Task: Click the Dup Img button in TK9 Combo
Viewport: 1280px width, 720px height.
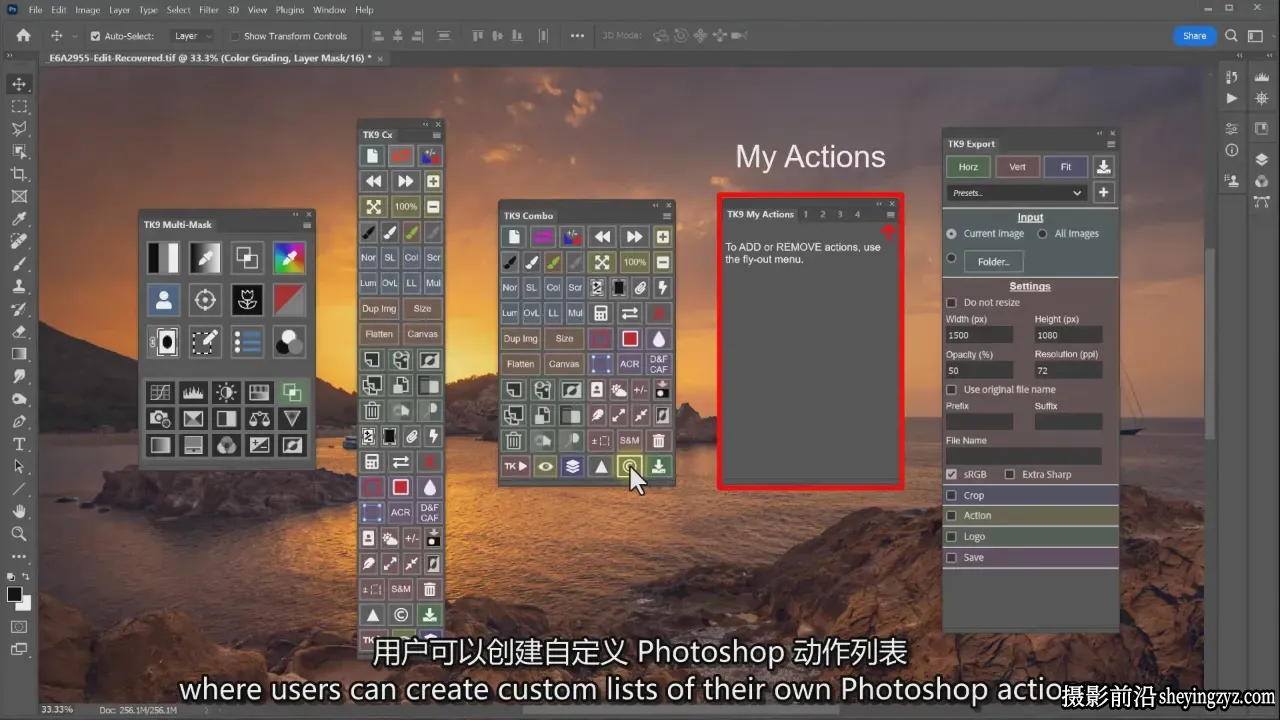Action: click(520, 339)
